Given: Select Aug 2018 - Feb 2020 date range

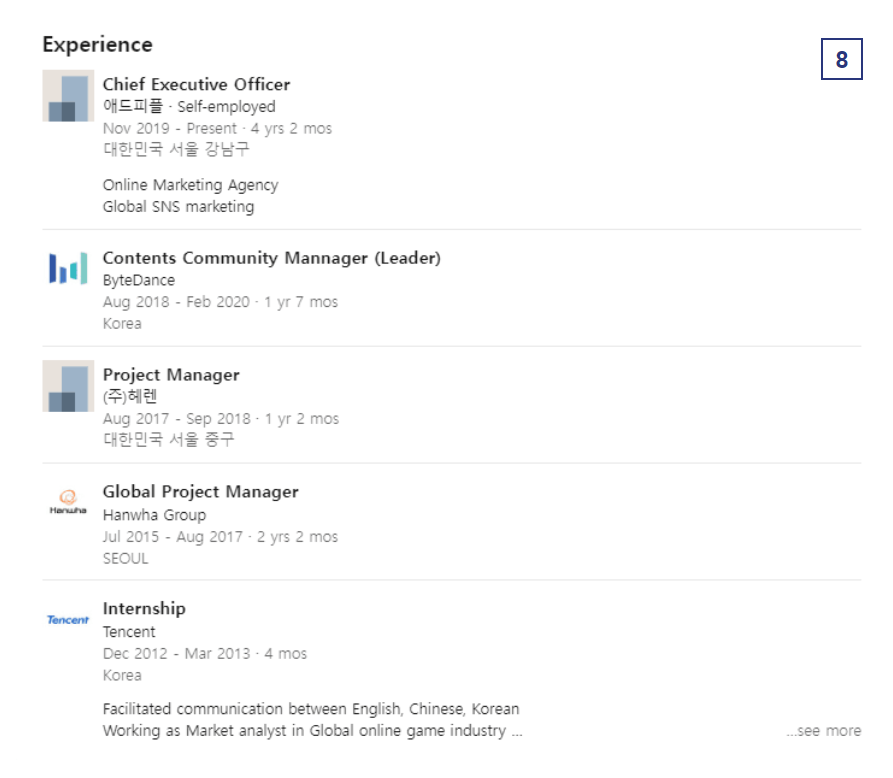Looking at the screenshot, I should 177,302.
